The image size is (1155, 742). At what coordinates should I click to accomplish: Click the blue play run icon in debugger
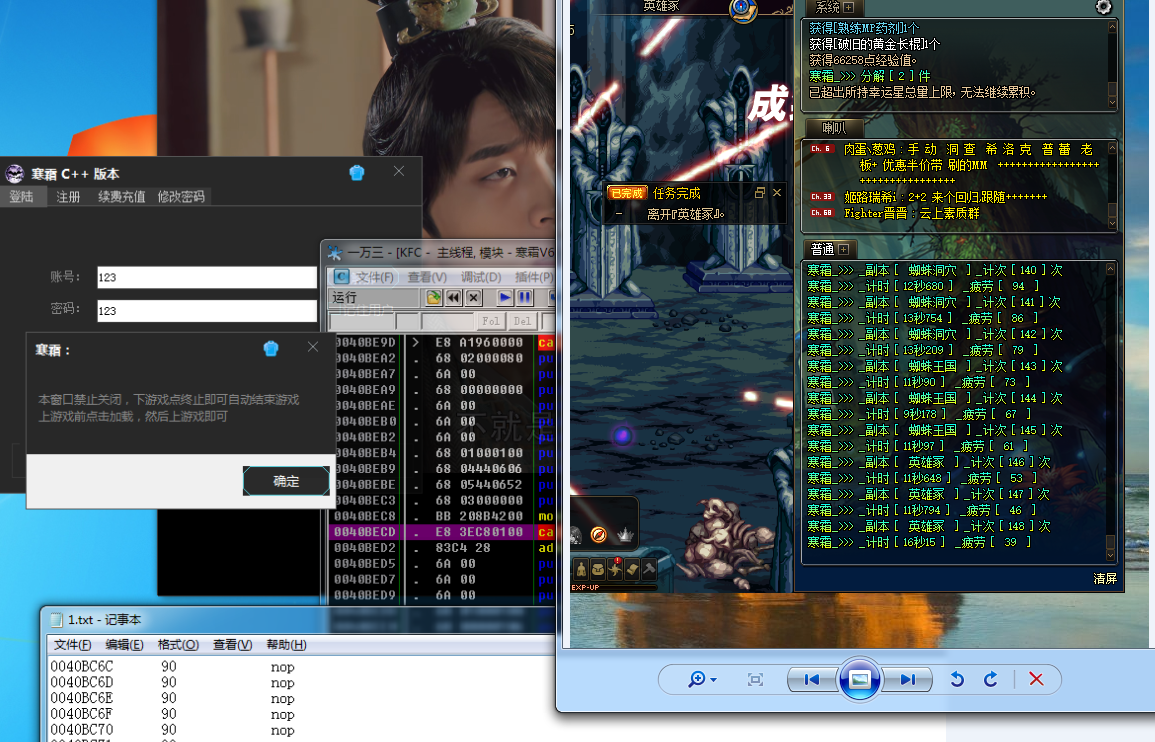tap(505, 298)
